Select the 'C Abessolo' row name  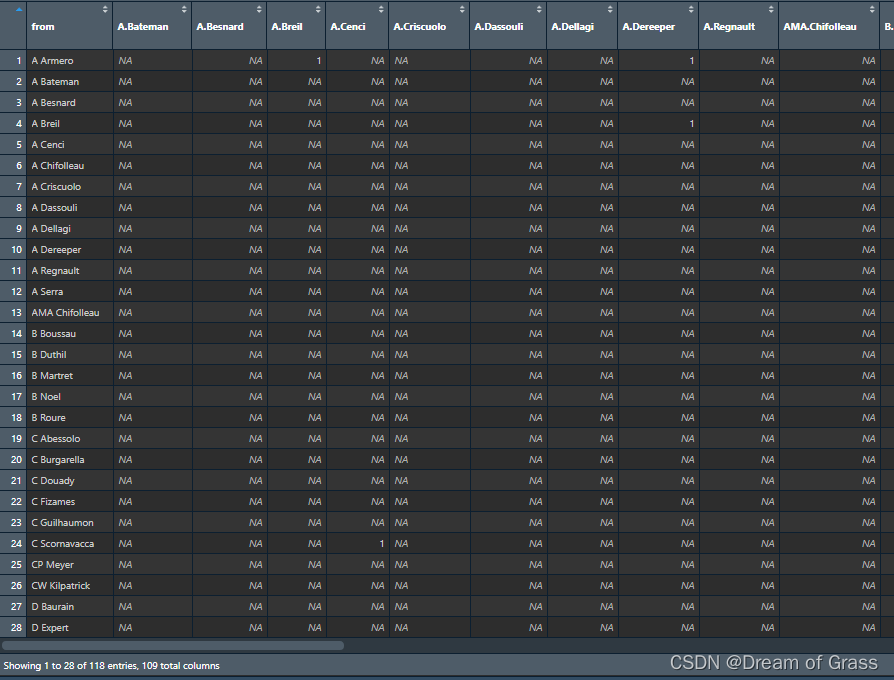click(x=55, y=439)
